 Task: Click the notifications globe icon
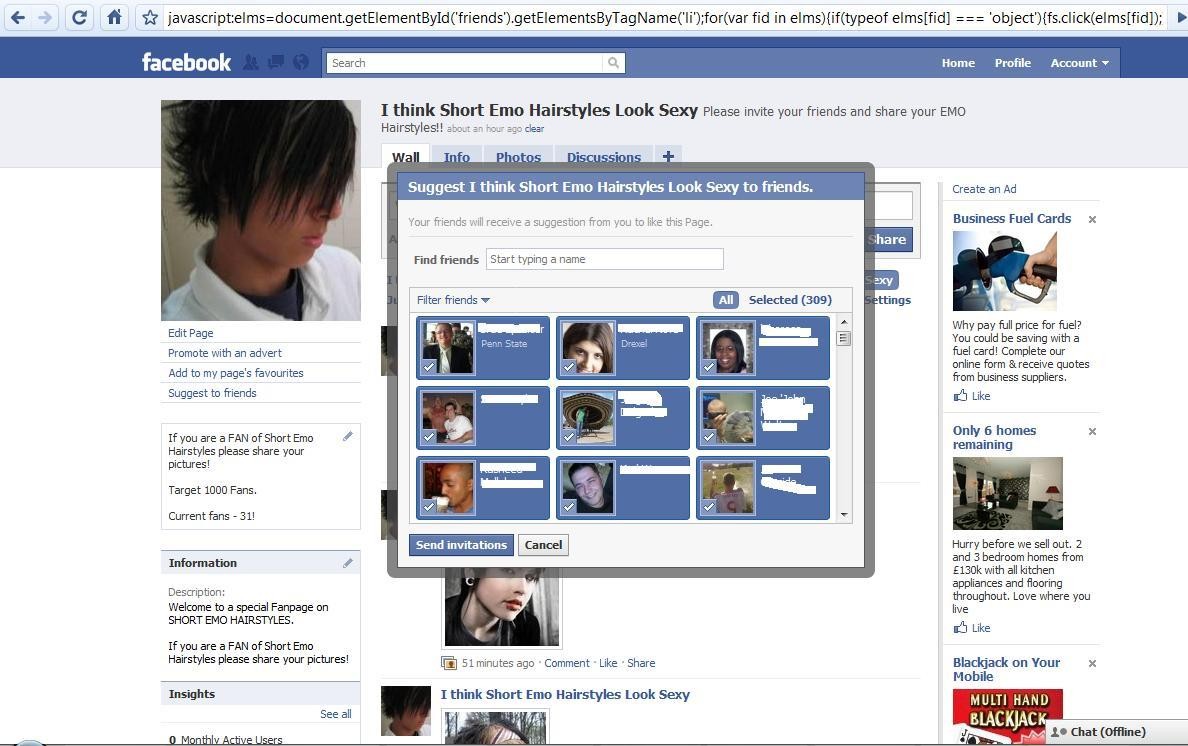(300, 62)
